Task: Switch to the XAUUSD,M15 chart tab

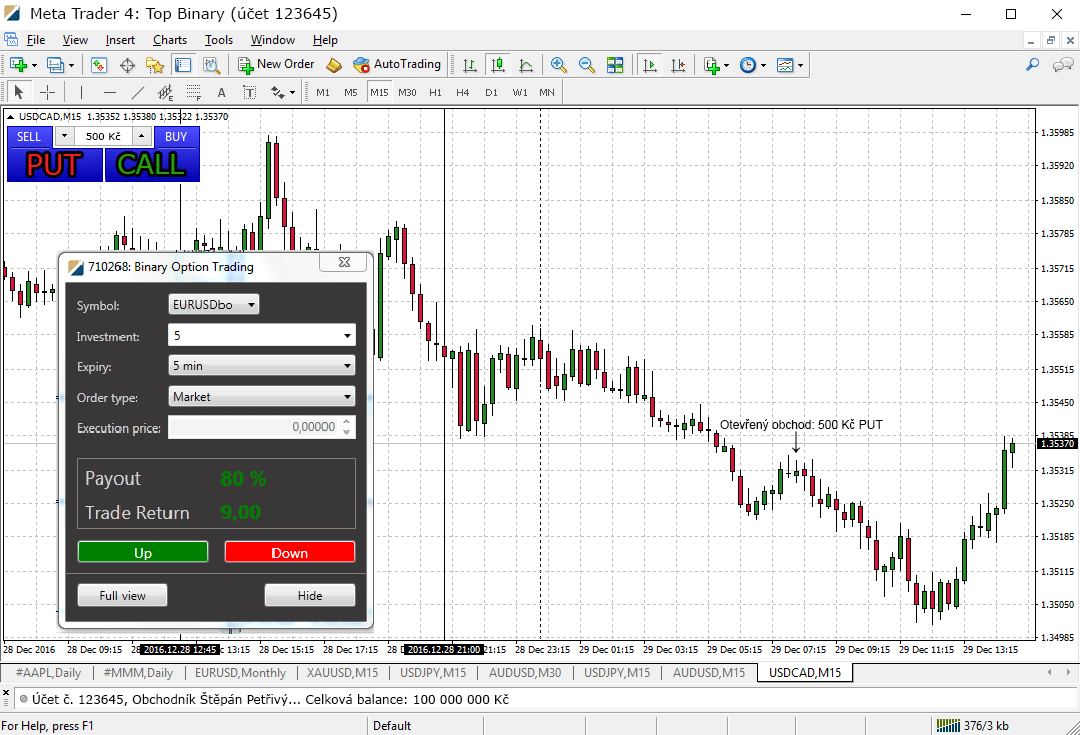Action: tap(342, 672)
